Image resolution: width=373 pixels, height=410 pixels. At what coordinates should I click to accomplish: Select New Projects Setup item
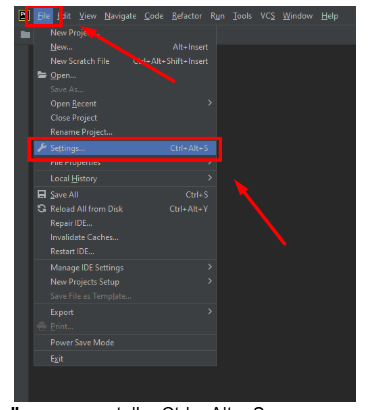pos(125,282)
